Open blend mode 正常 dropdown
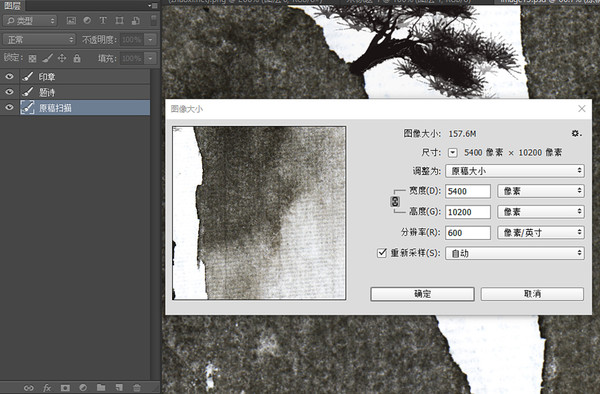 39,39
